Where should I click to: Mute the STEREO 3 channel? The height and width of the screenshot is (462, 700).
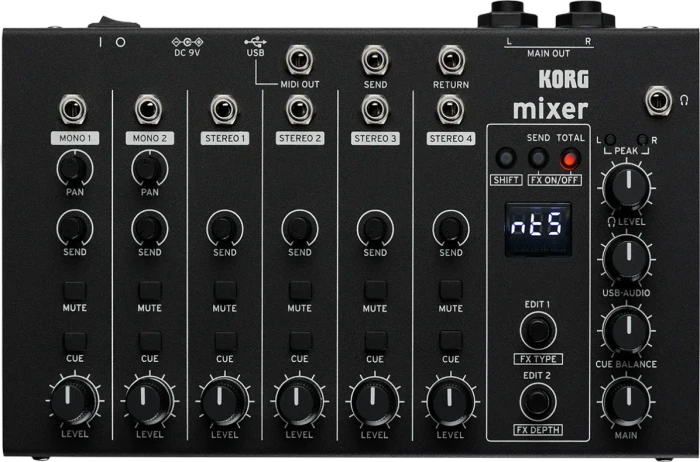point(375,291)
